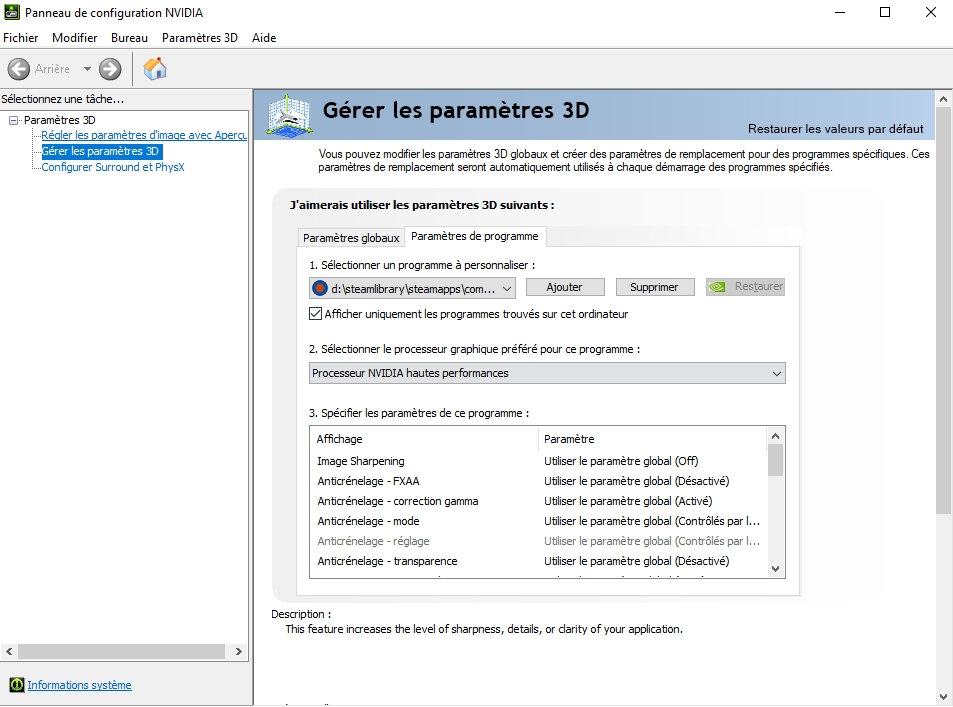Viewport: 953px width, 707px height.
Task: Select the Anticrénelage - mode row
Action: 538,521
